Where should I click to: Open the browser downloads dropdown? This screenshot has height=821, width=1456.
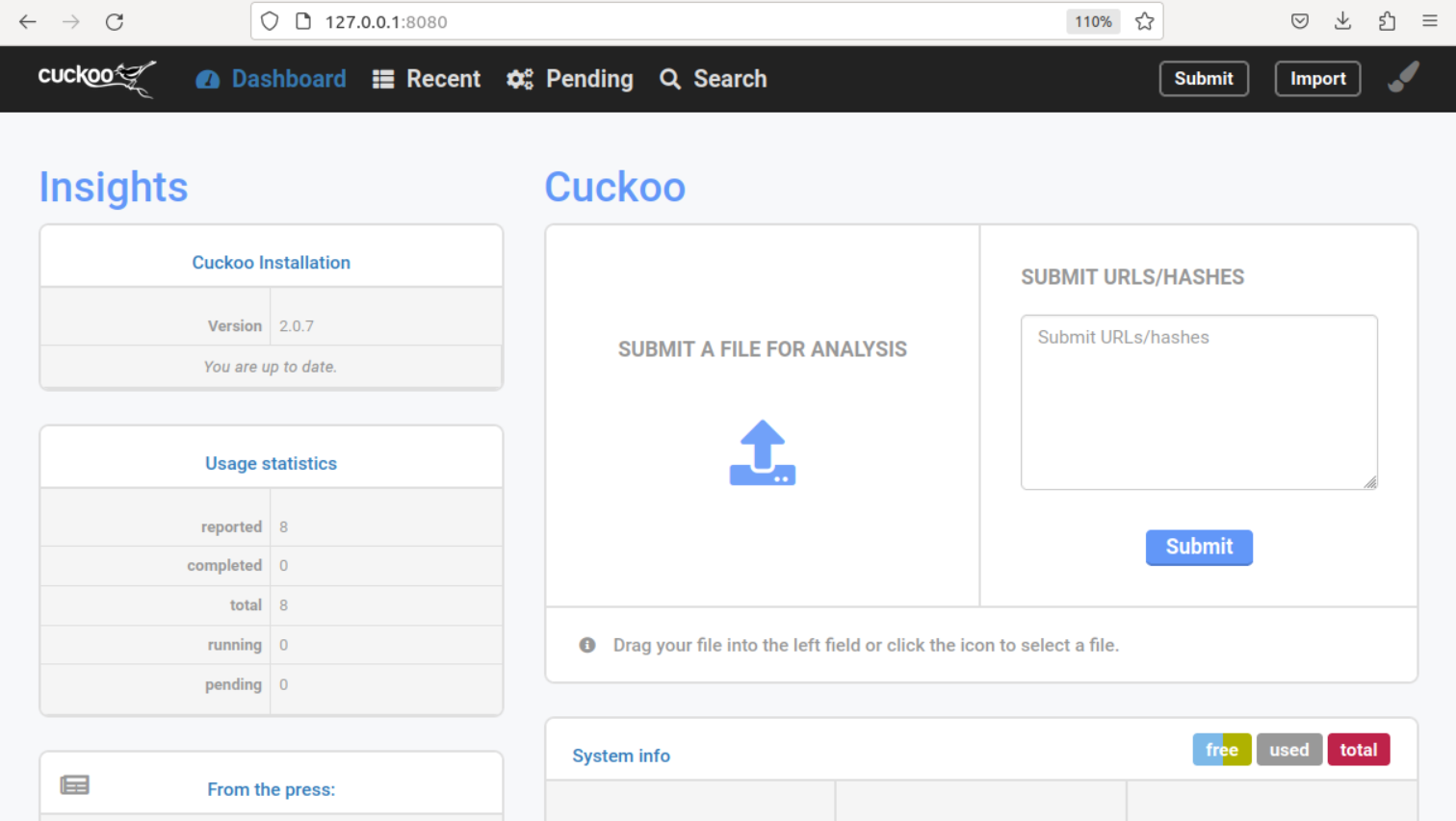click(x=1342, y=20)
